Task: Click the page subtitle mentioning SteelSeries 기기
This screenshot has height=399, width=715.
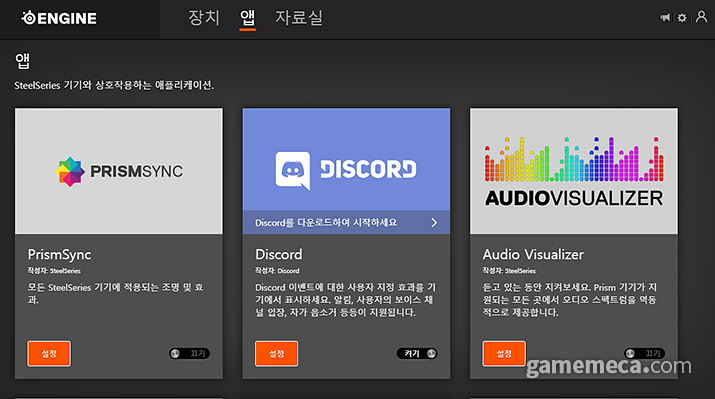Action: click(114, 85)
